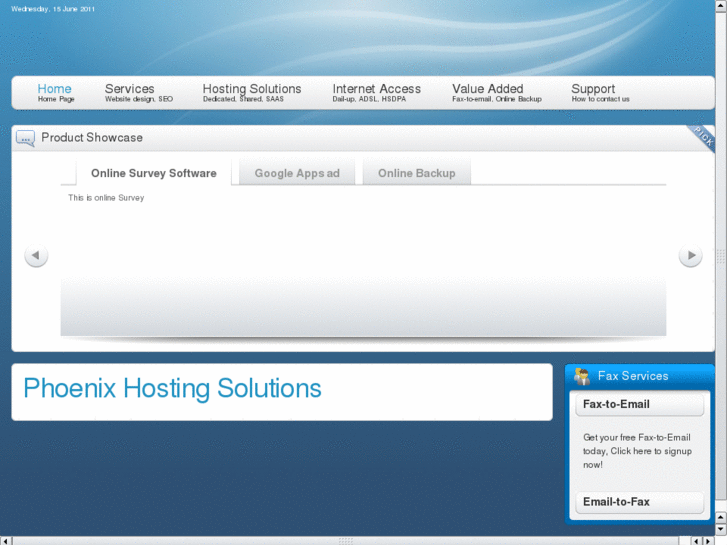This screenshot has width=727, height=545.
Task: Click the Fax Services panel title
Action: (633, 376)
